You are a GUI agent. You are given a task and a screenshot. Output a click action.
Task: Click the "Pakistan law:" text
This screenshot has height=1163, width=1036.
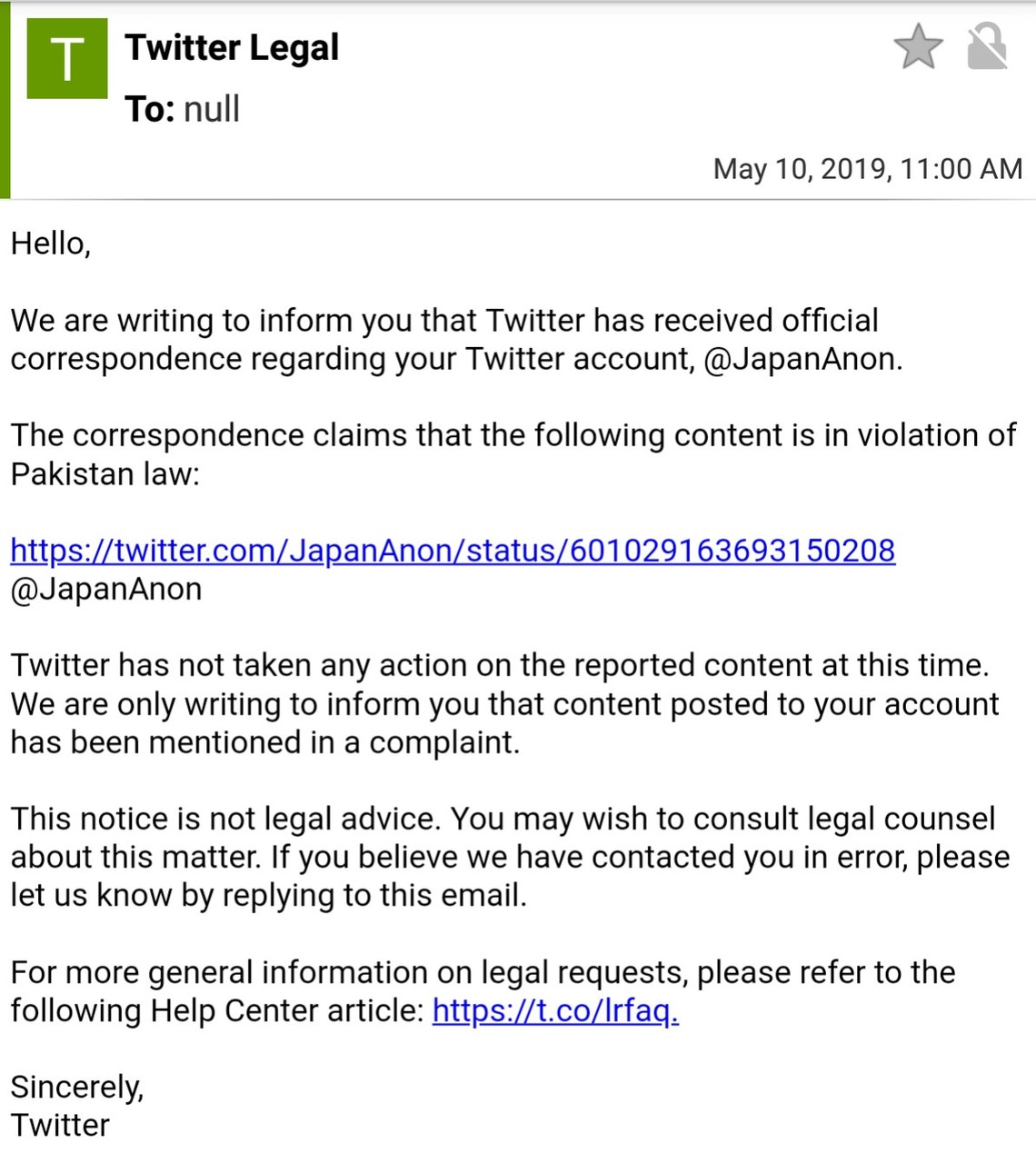click(105, 473)
